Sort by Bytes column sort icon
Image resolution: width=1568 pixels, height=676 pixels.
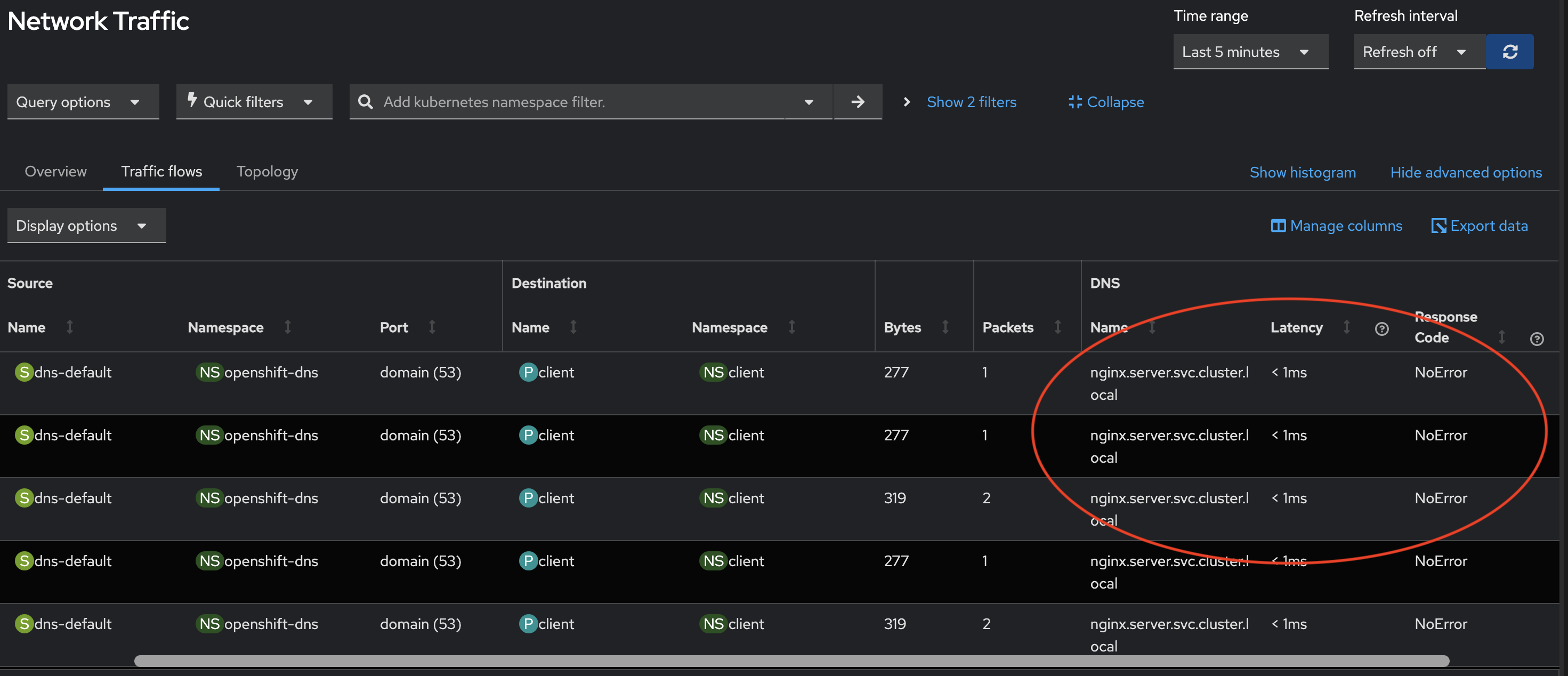pos(945,327)
